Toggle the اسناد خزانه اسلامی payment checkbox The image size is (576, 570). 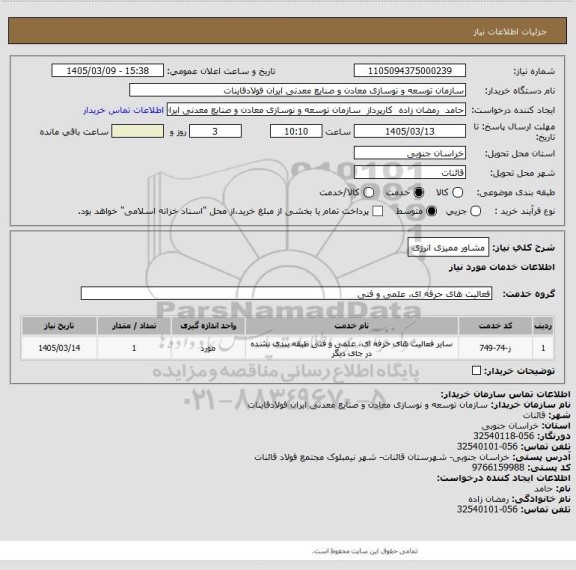point(377,211)
